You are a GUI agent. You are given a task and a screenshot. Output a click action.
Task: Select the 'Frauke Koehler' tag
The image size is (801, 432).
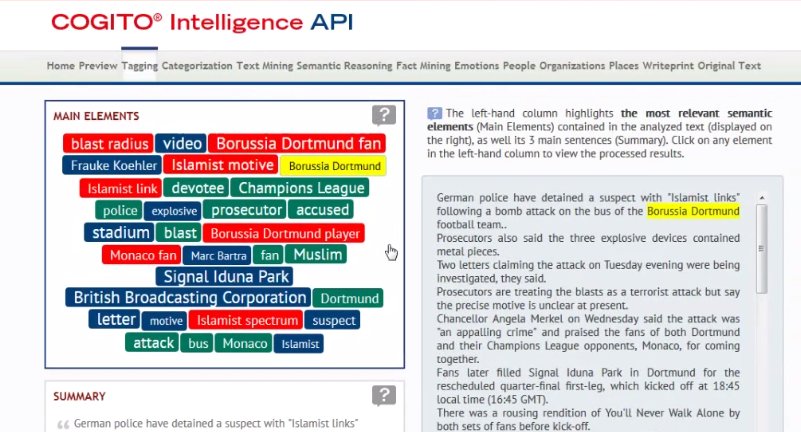tap(113, 165)
